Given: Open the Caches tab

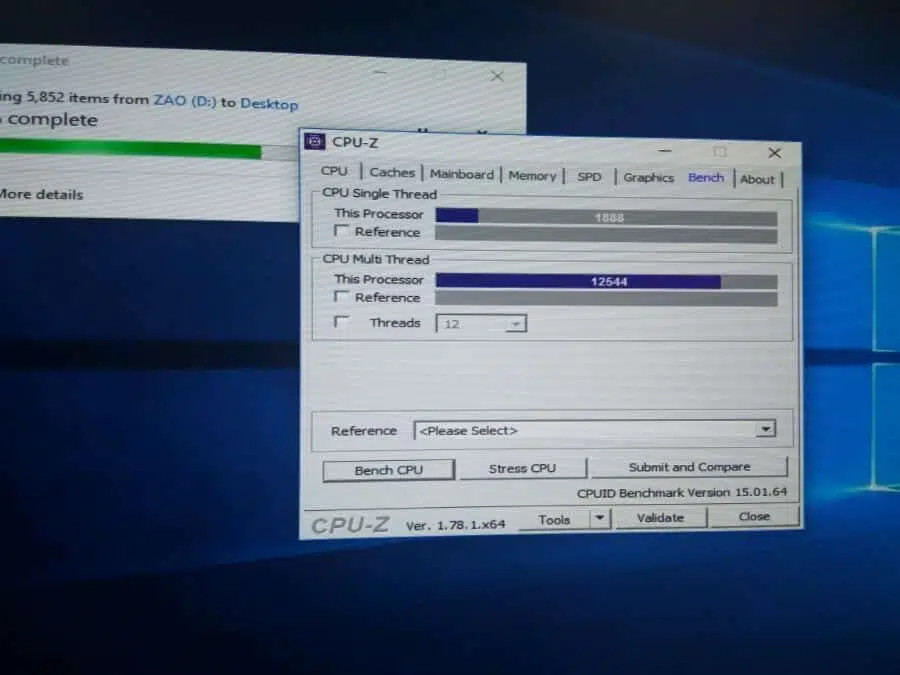Looking at the screenshot, I should point(392,172).
